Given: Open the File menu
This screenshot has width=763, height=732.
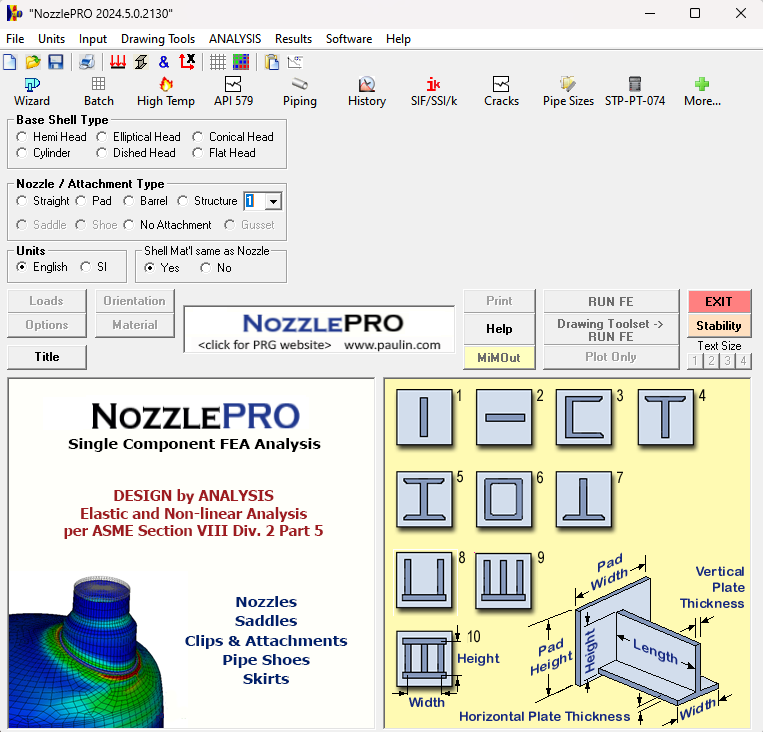Looking at the screenshot, I should point(15,39).
